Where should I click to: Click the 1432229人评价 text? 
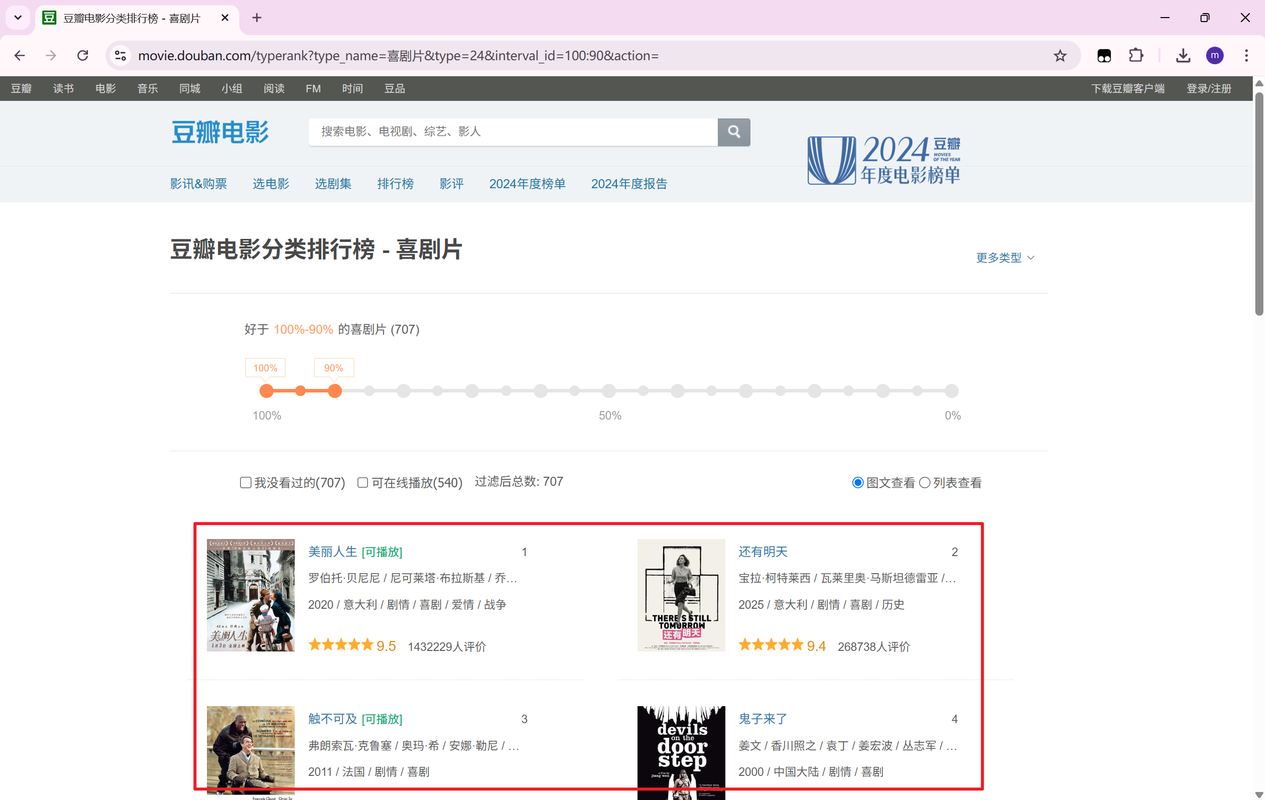[447, 647]
